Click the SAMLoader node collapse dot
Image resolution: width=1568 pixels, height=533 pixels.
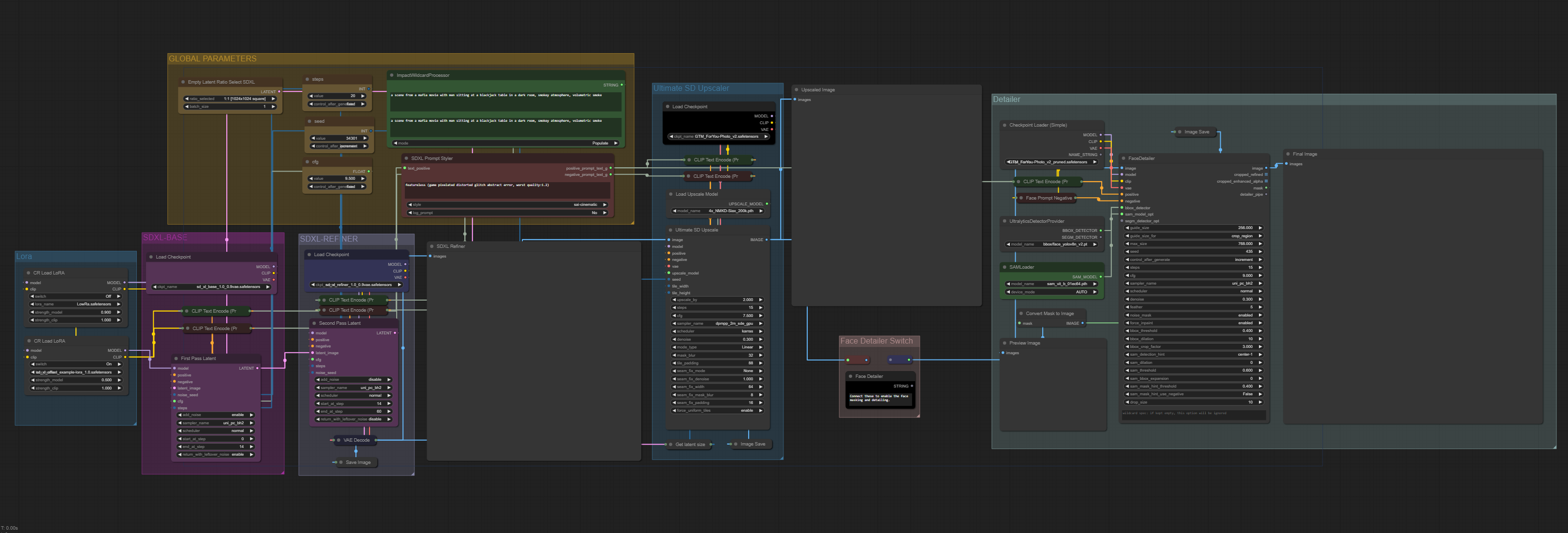tap(1005, 267)
